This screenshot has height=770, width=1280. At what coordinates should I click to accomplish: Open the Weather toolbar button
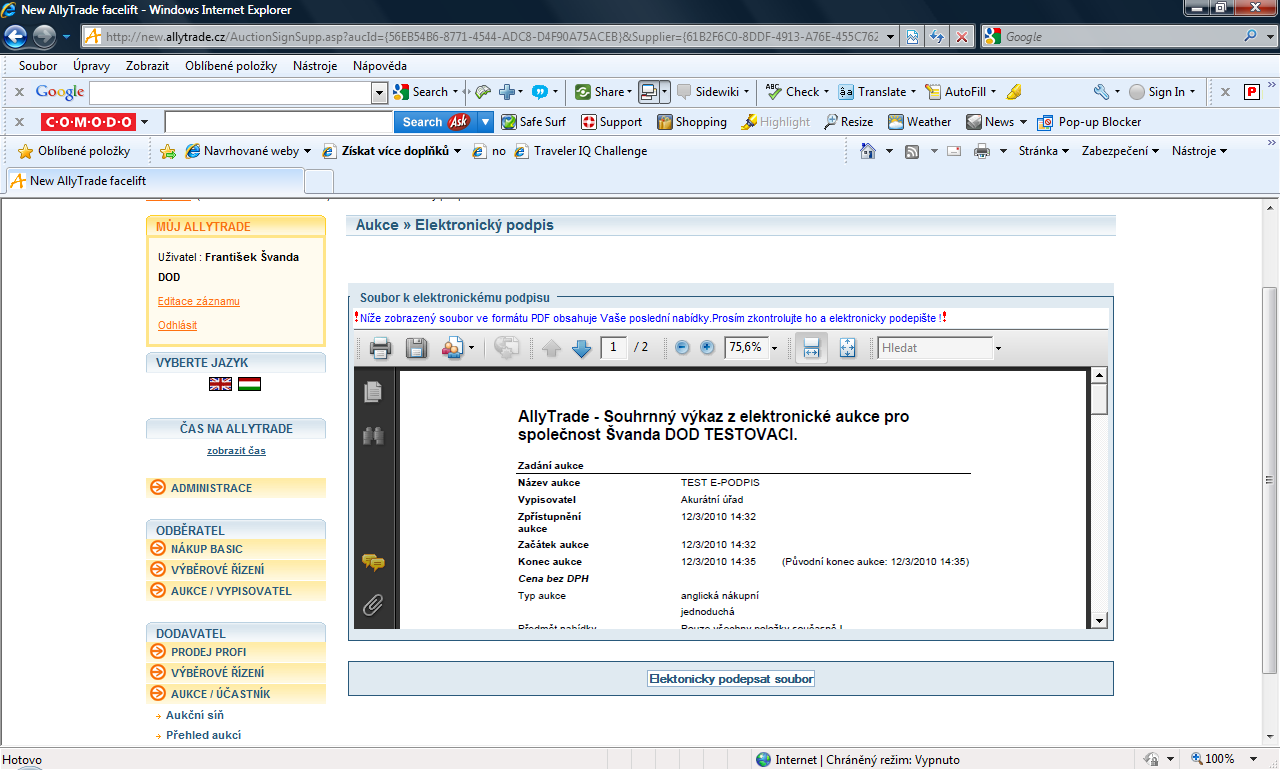click(x=920, y=122)
